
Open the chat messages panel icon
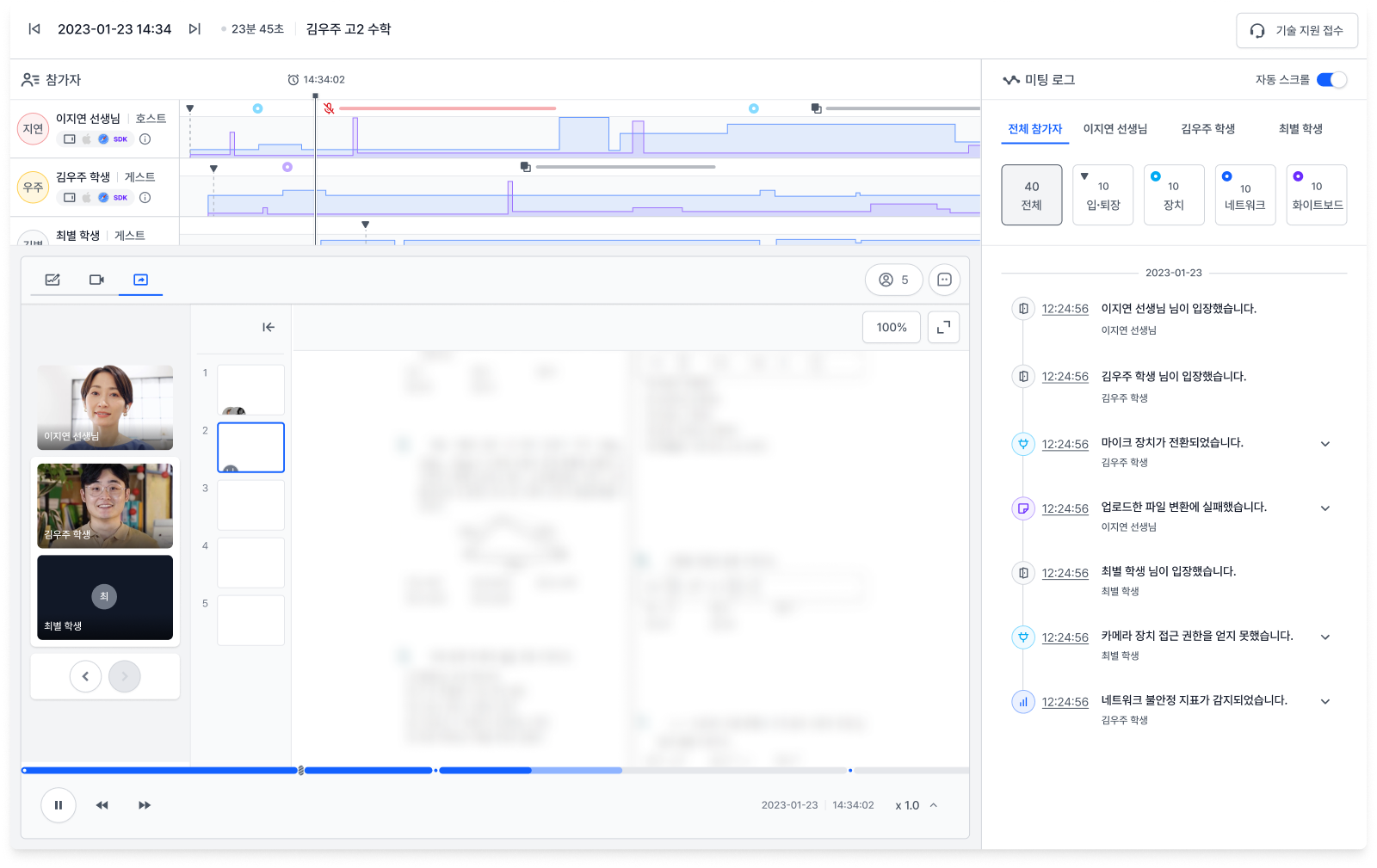click(944, 280)
